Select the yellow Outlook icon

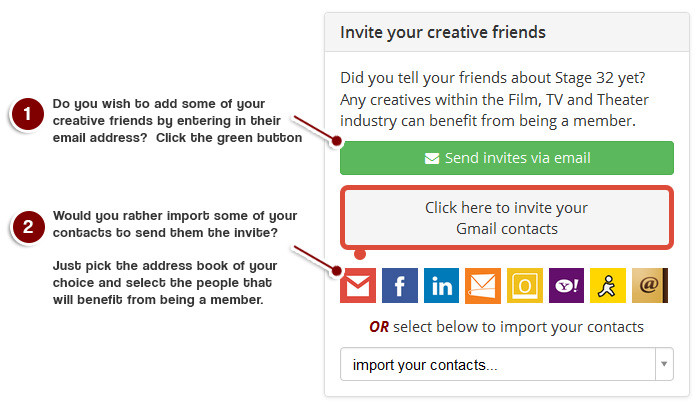525,286
